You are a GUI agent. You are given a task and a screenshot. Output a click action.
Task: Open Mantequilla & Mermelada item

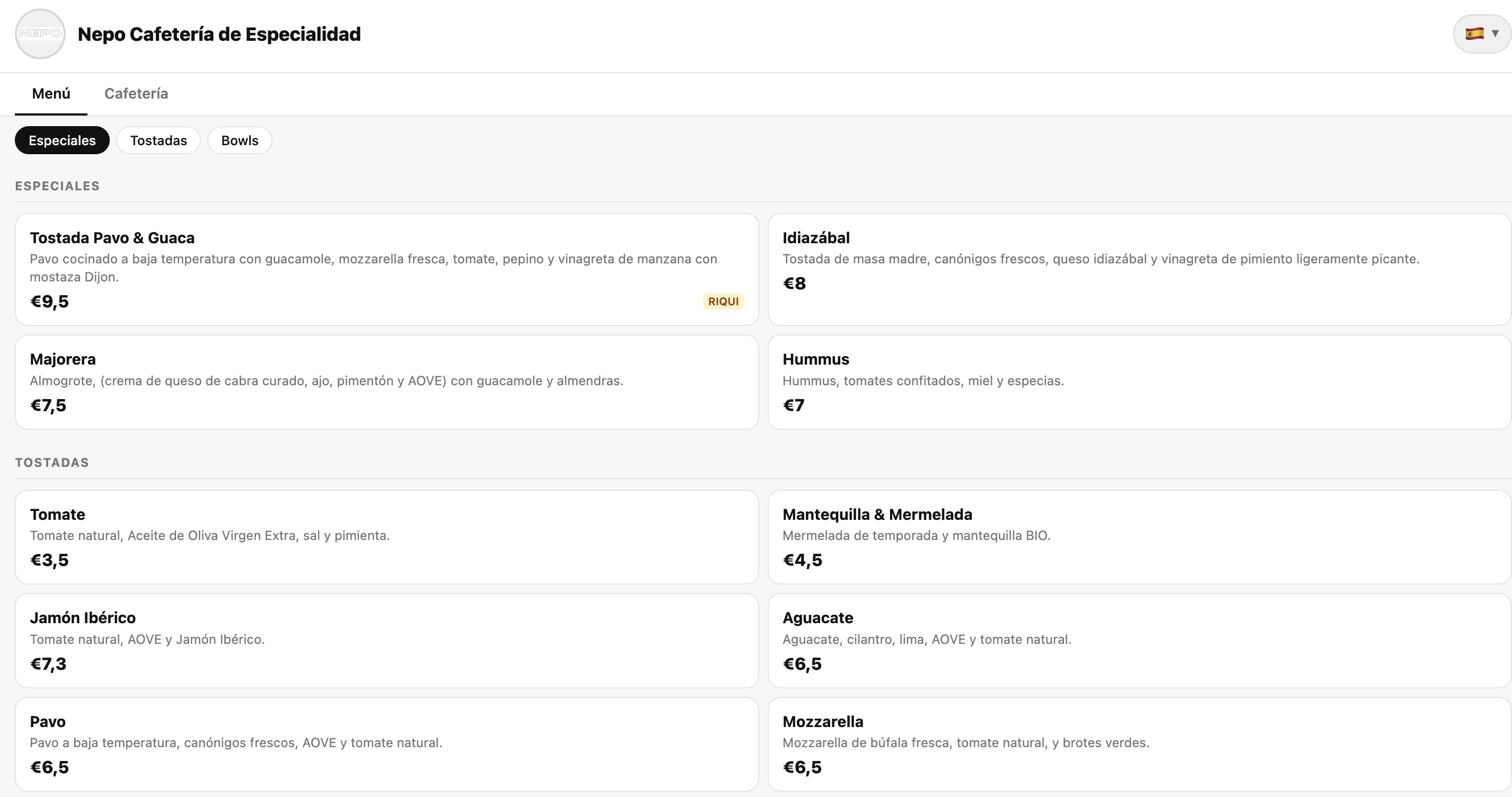(x=1139, y=536)
